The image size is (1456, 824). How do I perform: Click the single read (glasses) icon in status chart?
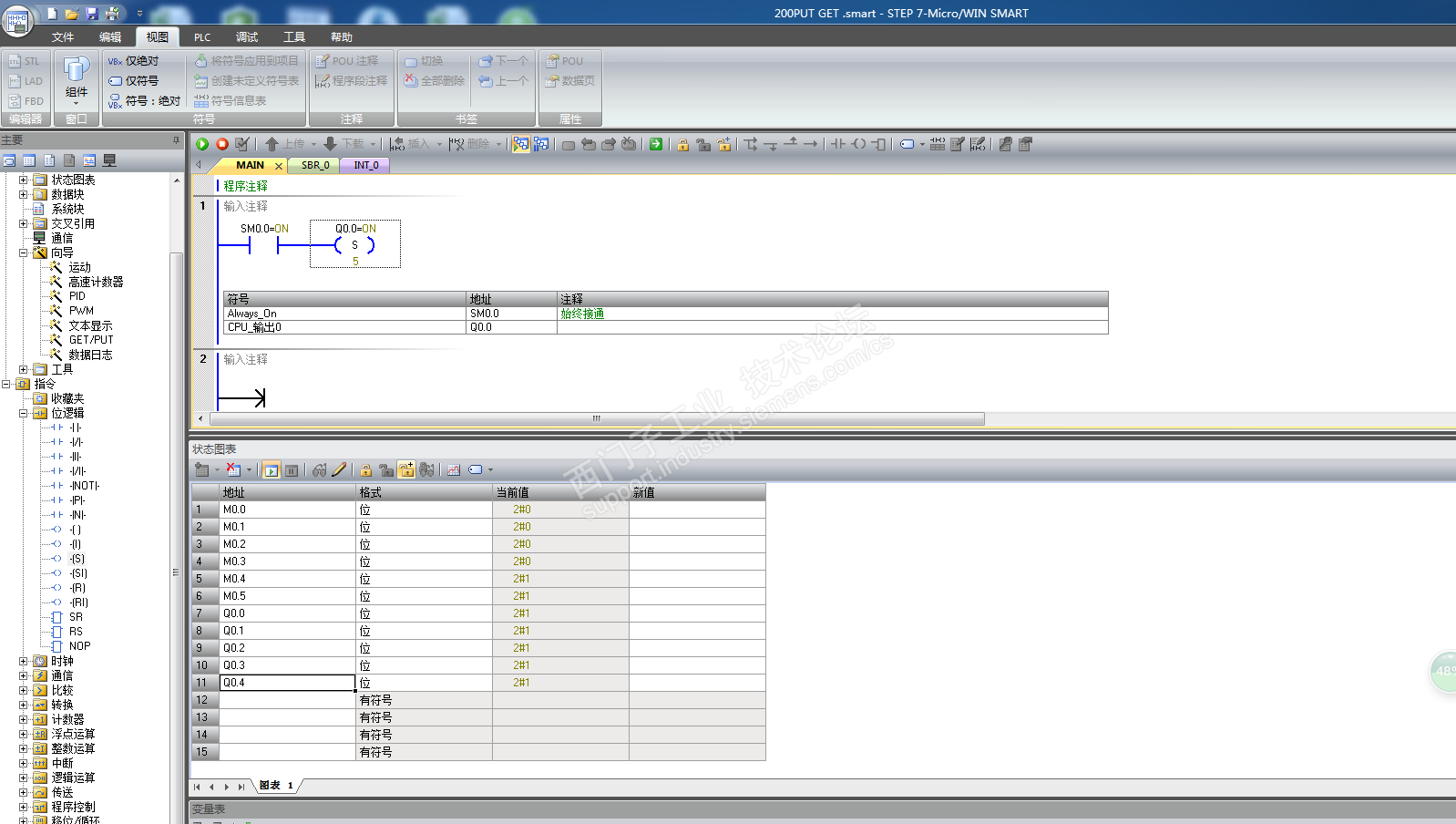click(319, 470)
